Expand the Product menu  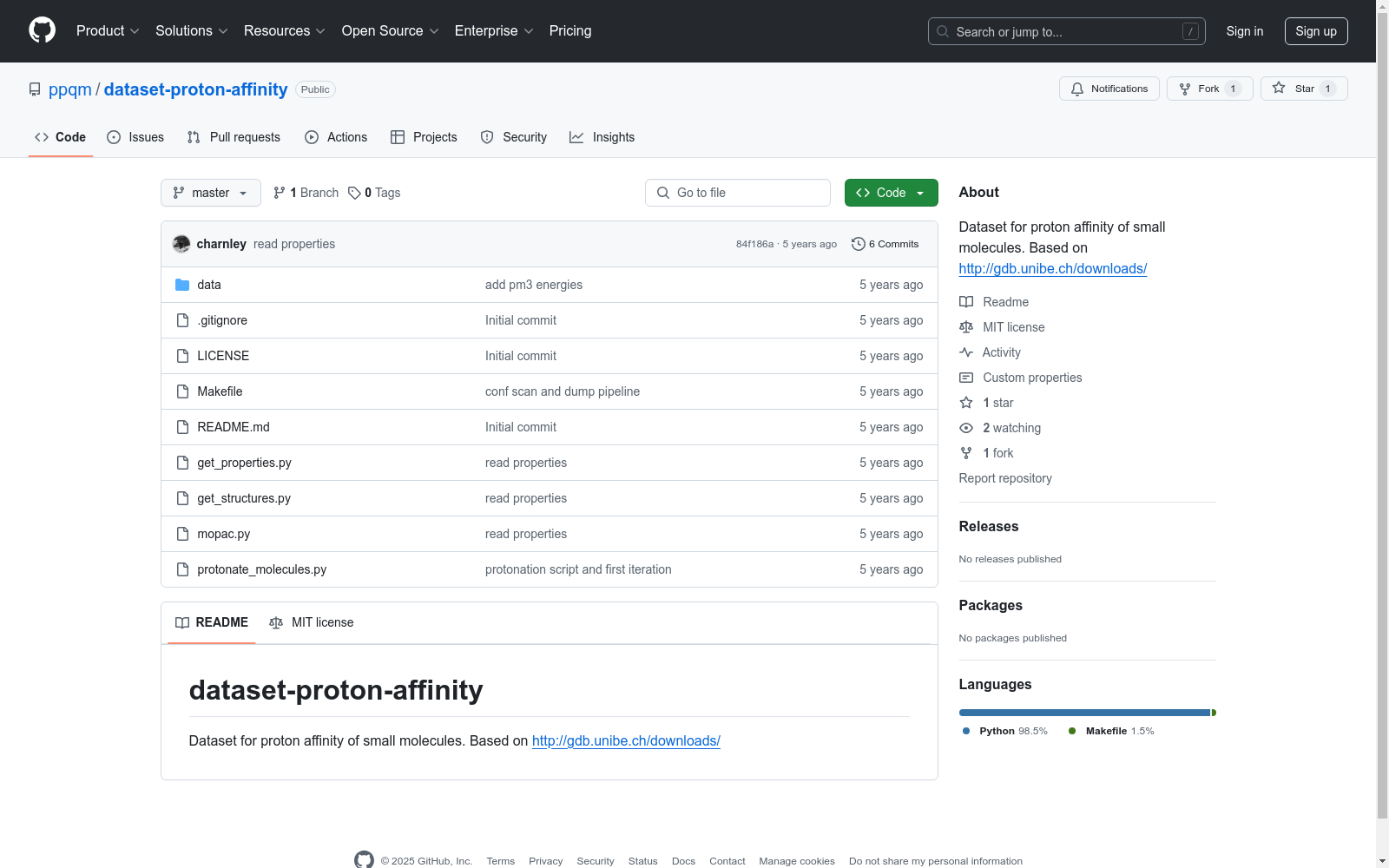(x=108, y=30)
